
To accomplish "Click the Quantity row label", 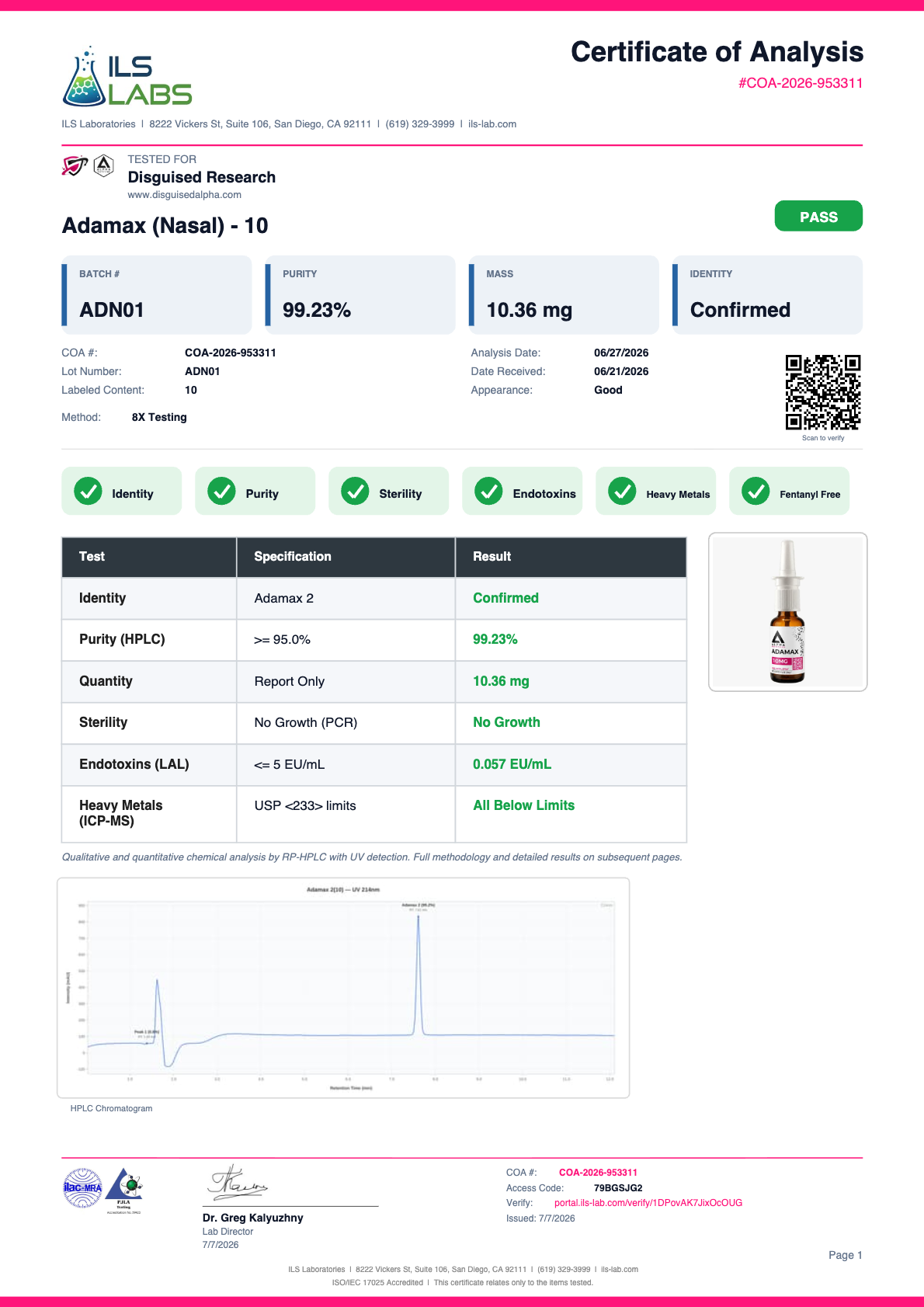I will [x=106, y=681].
